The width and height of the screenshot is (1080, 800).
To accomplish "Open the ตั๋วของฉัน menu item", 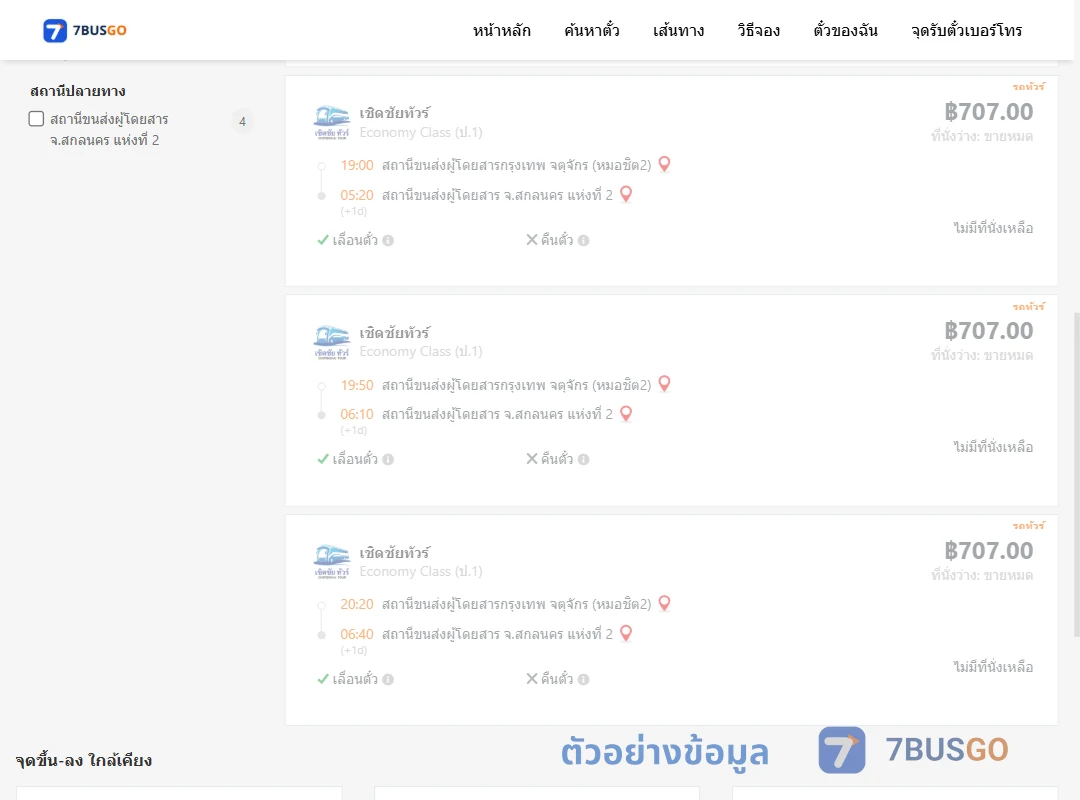I will 845,30.
